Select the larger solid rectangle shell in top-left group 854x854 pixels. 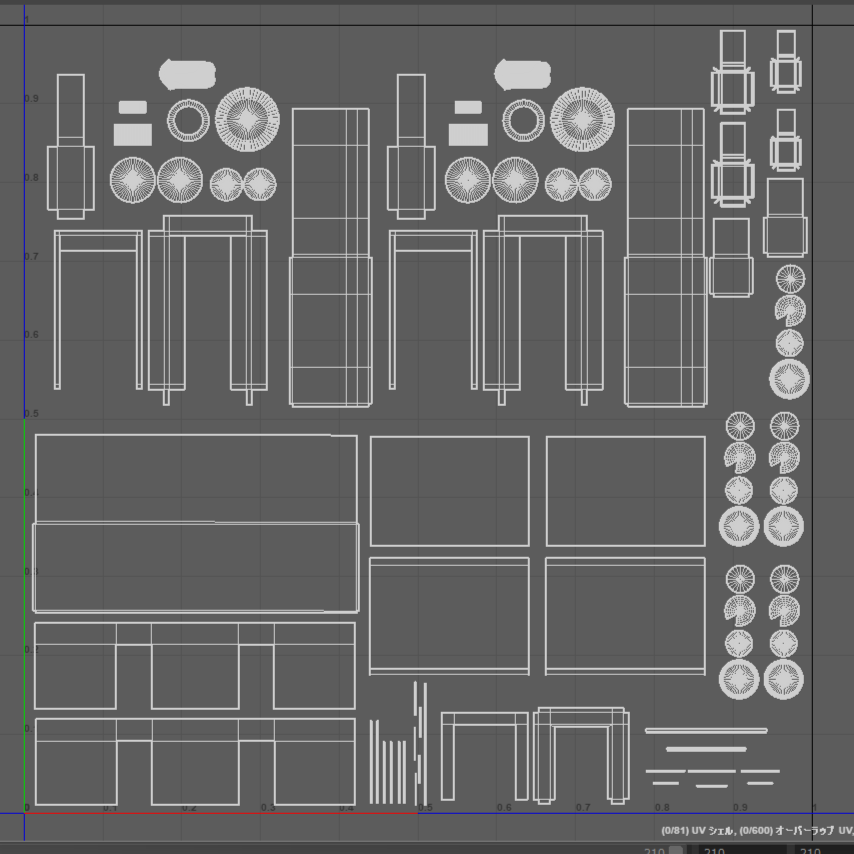click(132, 135)
